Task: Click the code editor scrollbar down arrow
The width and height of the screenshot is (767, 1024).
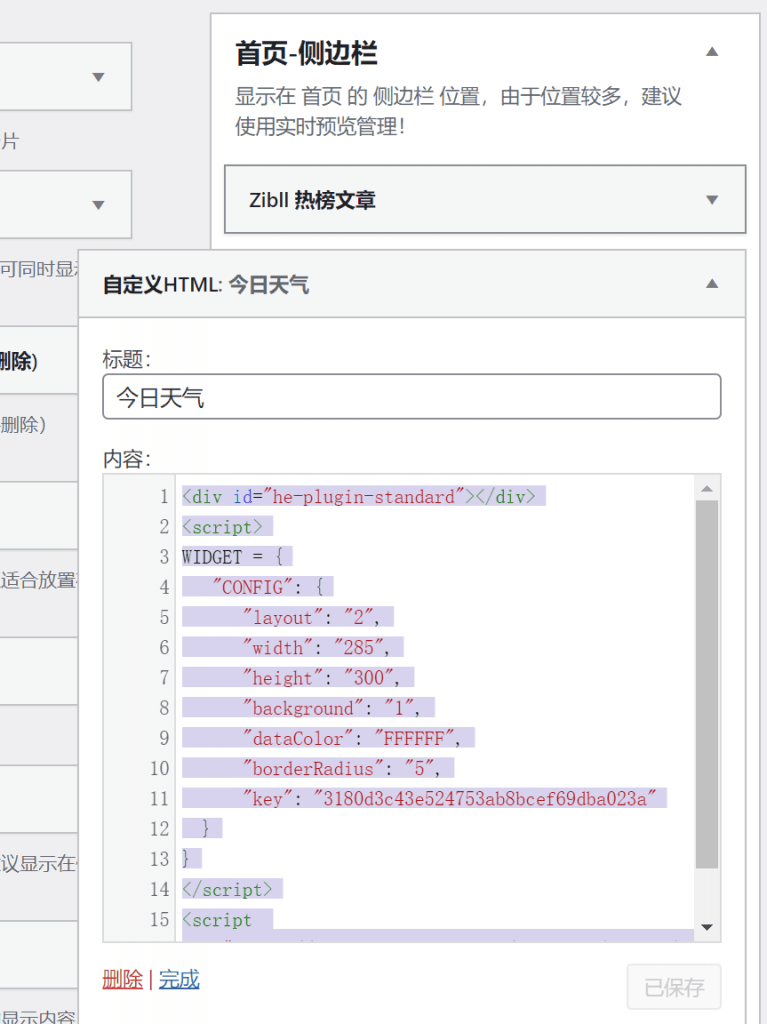Action: click(707, 927)
